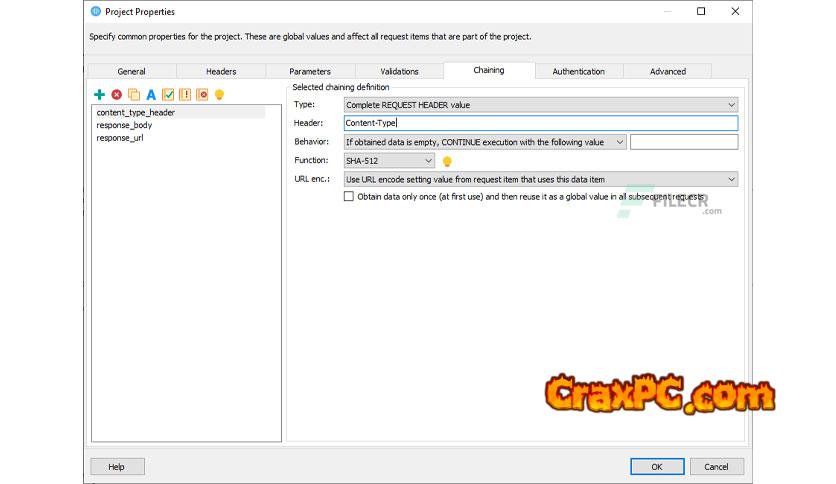Expand the Behavior dropdown for empty data
836x484 pixels.
click(485, 142)
